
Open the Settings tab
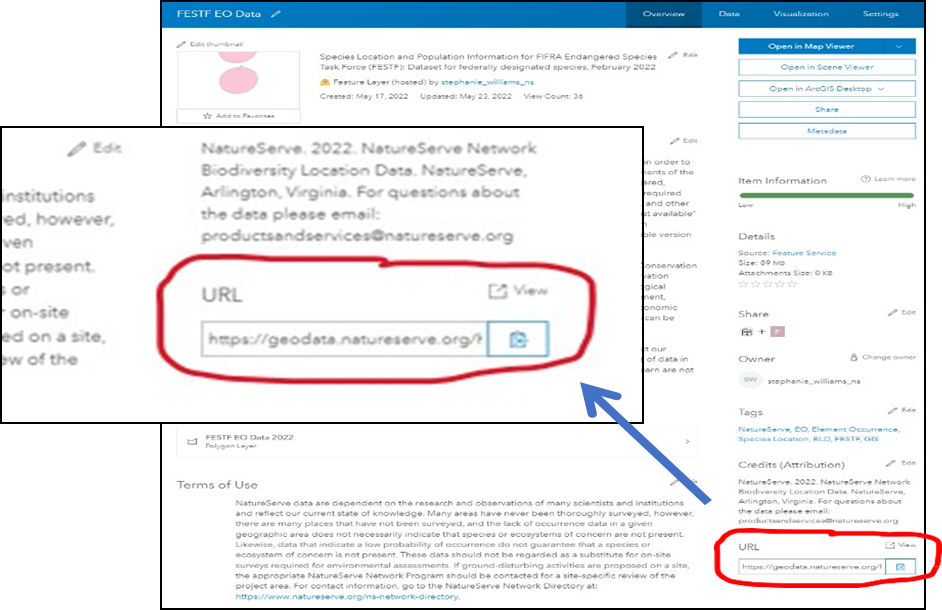click(x=880, y=14)
